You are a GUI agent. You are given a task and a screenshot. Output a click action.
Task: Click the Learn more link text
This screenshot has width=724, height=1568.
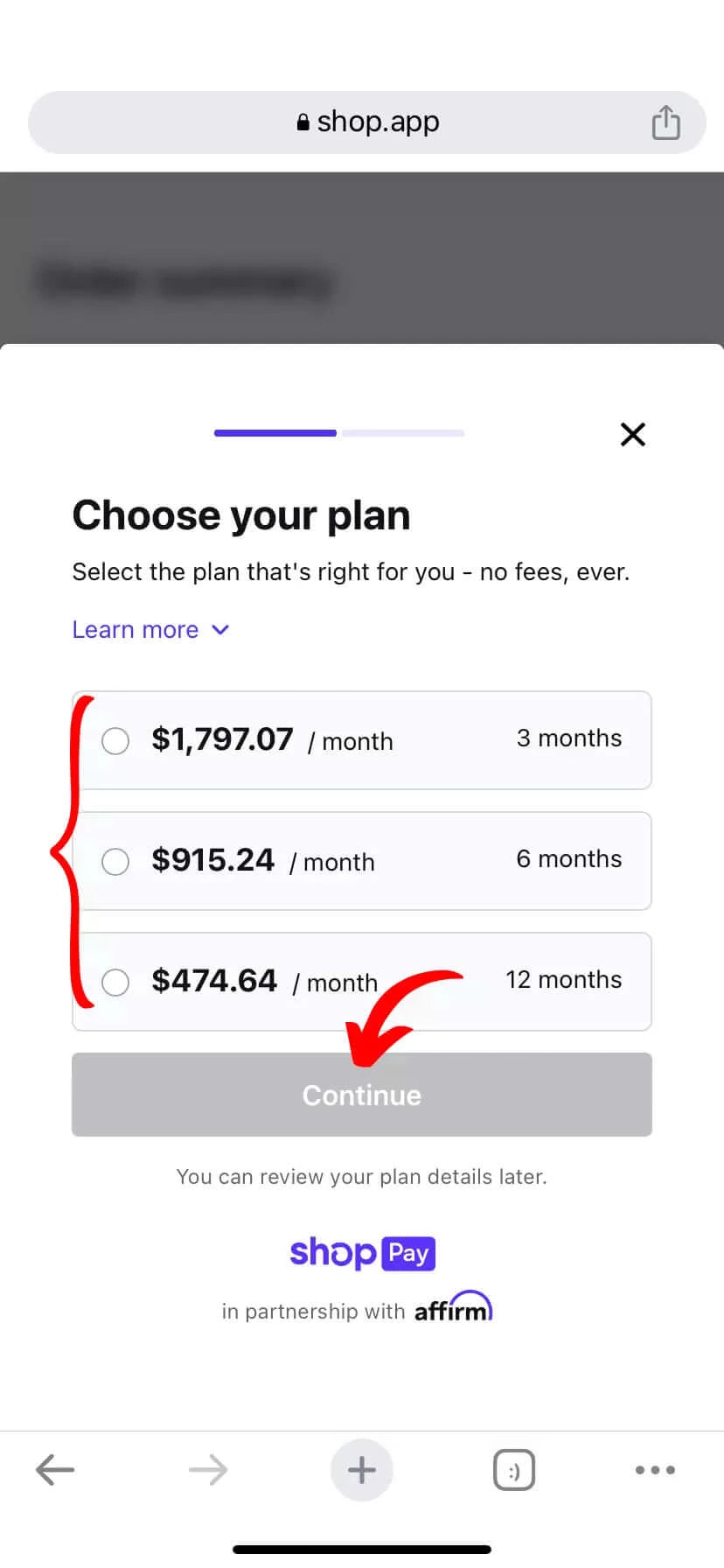pyautogui.click(x=136, y=630)
